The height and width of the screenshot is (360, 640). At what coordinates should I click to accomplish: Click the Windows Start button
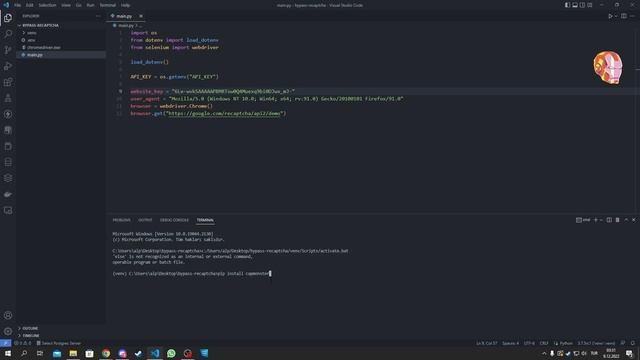pyautogui.click(x=8, y=353)
